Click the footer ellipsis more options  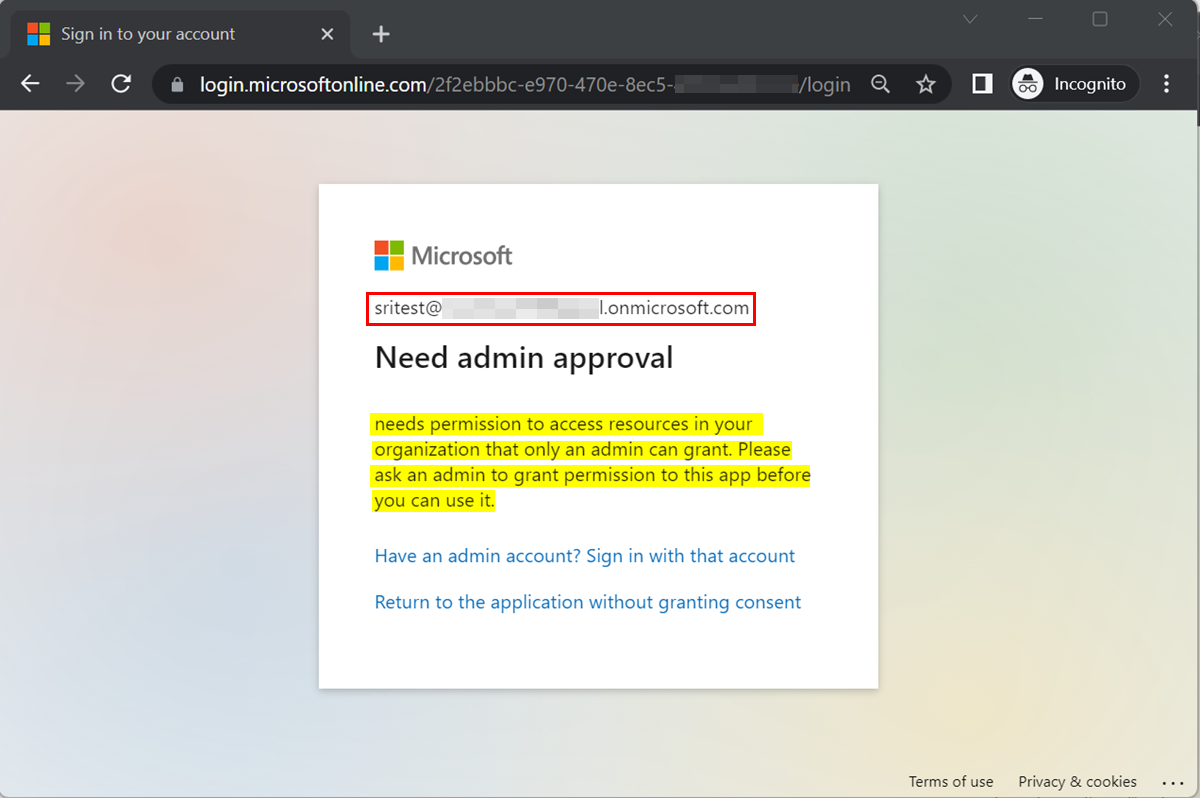click(1173, 782)
